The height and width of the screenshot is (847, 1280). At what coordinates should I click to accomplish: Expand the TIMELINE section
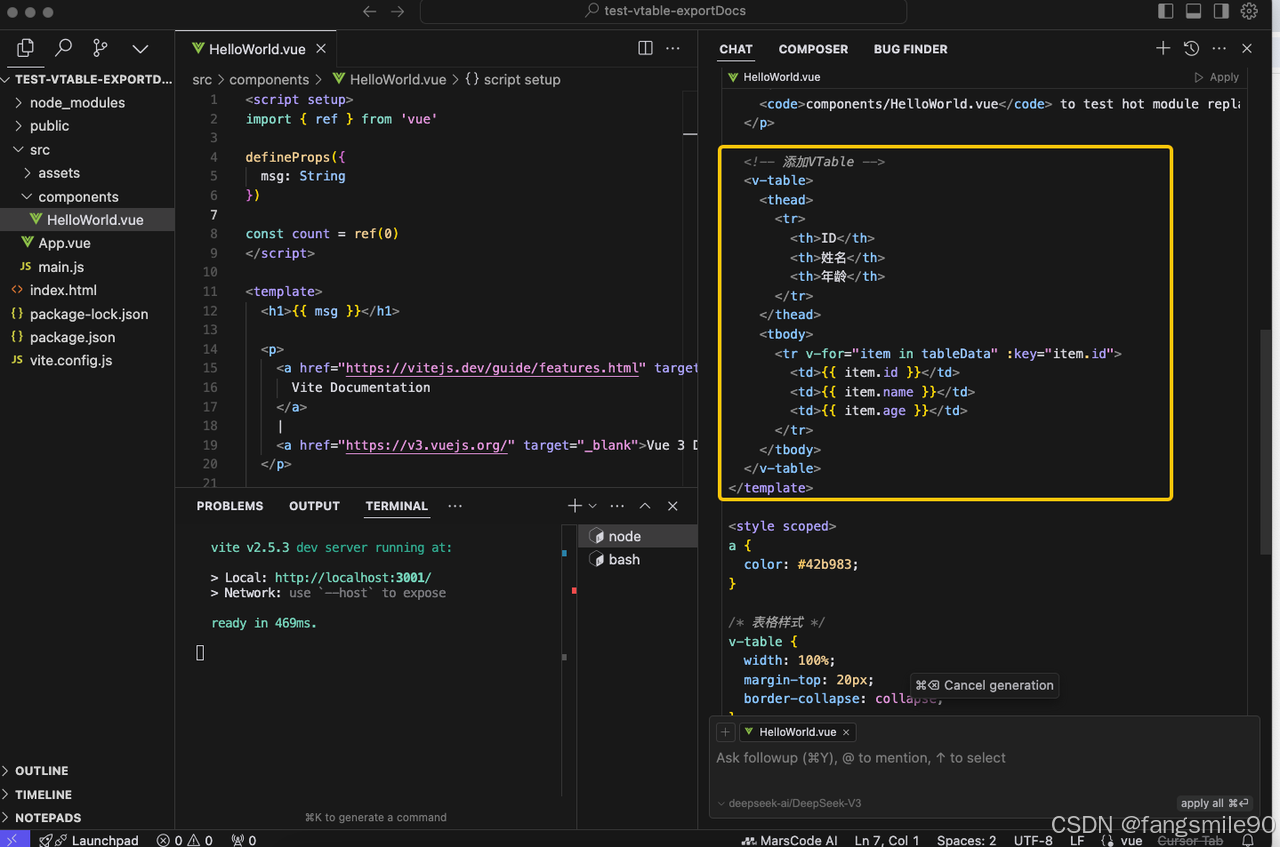coord(87,795)
